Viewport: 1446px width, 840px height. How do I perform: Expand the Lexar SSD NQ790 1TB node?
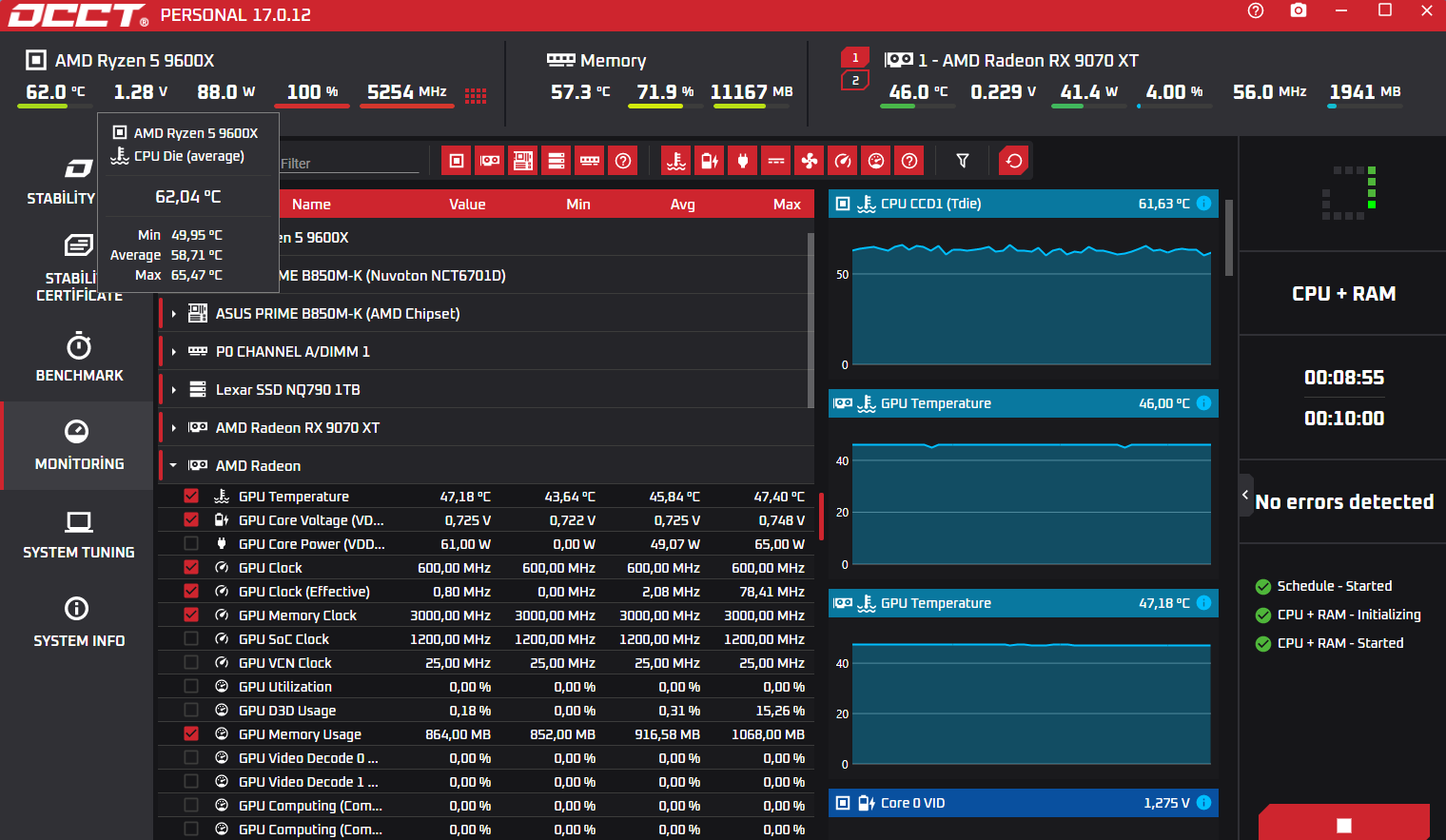tap(173, 390)
